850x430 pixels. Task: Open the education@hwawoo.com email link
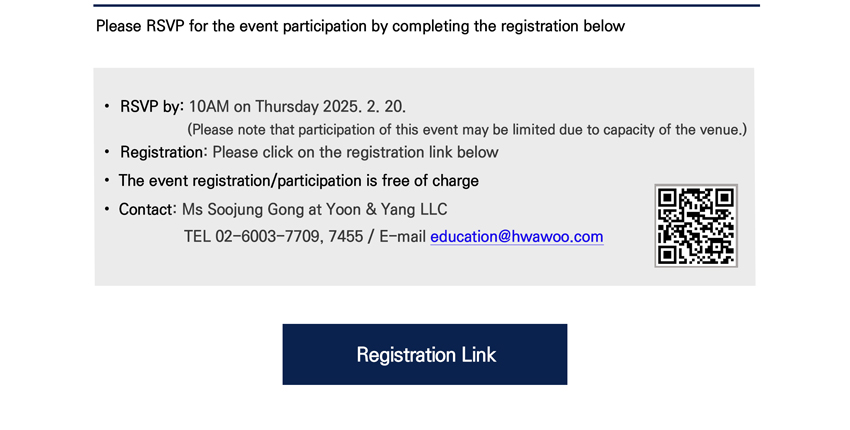(x=517, y=237)
